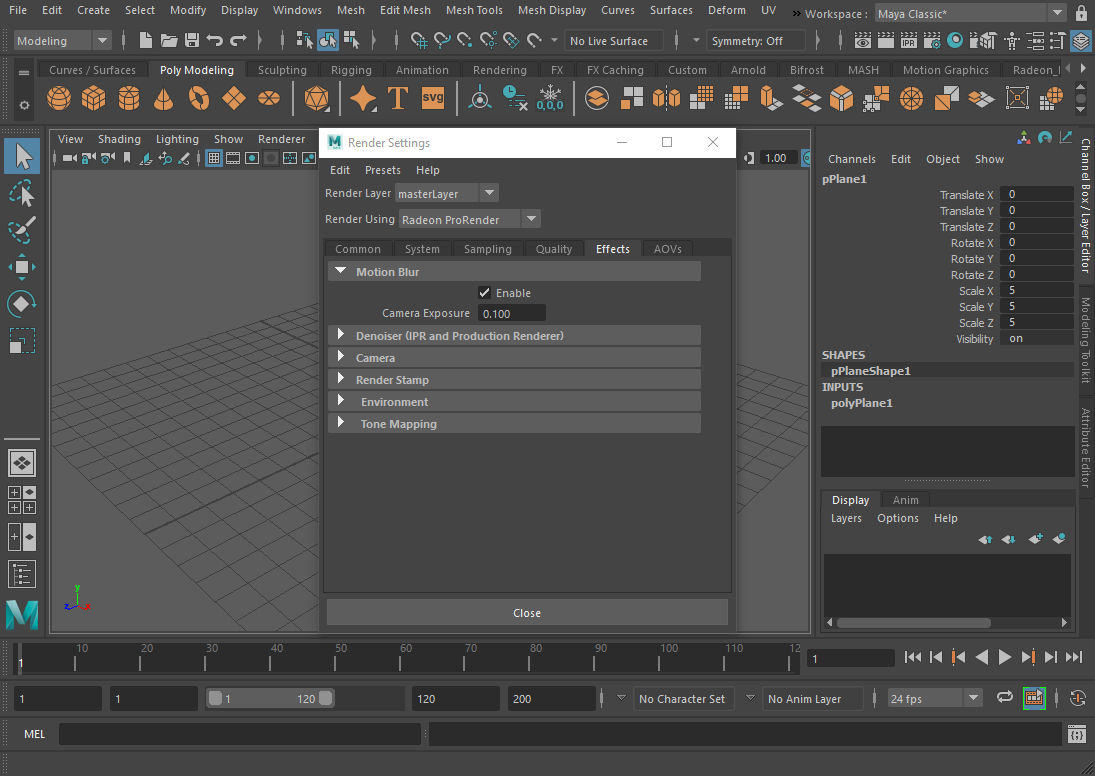The height and width of the screenshot is (776, 1095).
Task: Click No Anim Layer button
Action: click(x=811, y=698)
